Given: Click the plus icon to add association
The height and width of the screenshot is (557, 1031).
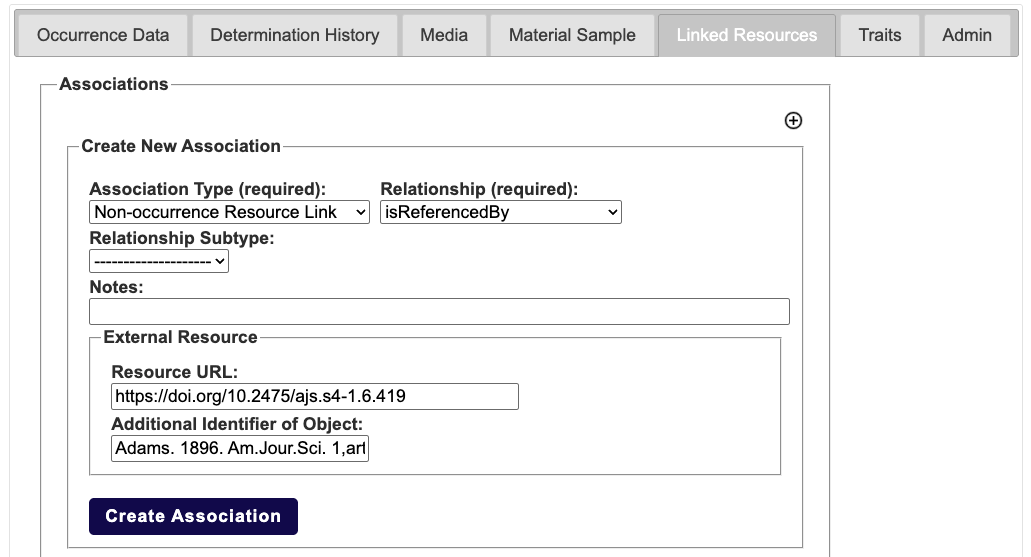Looking at the screenshot, I should (793, 121).
